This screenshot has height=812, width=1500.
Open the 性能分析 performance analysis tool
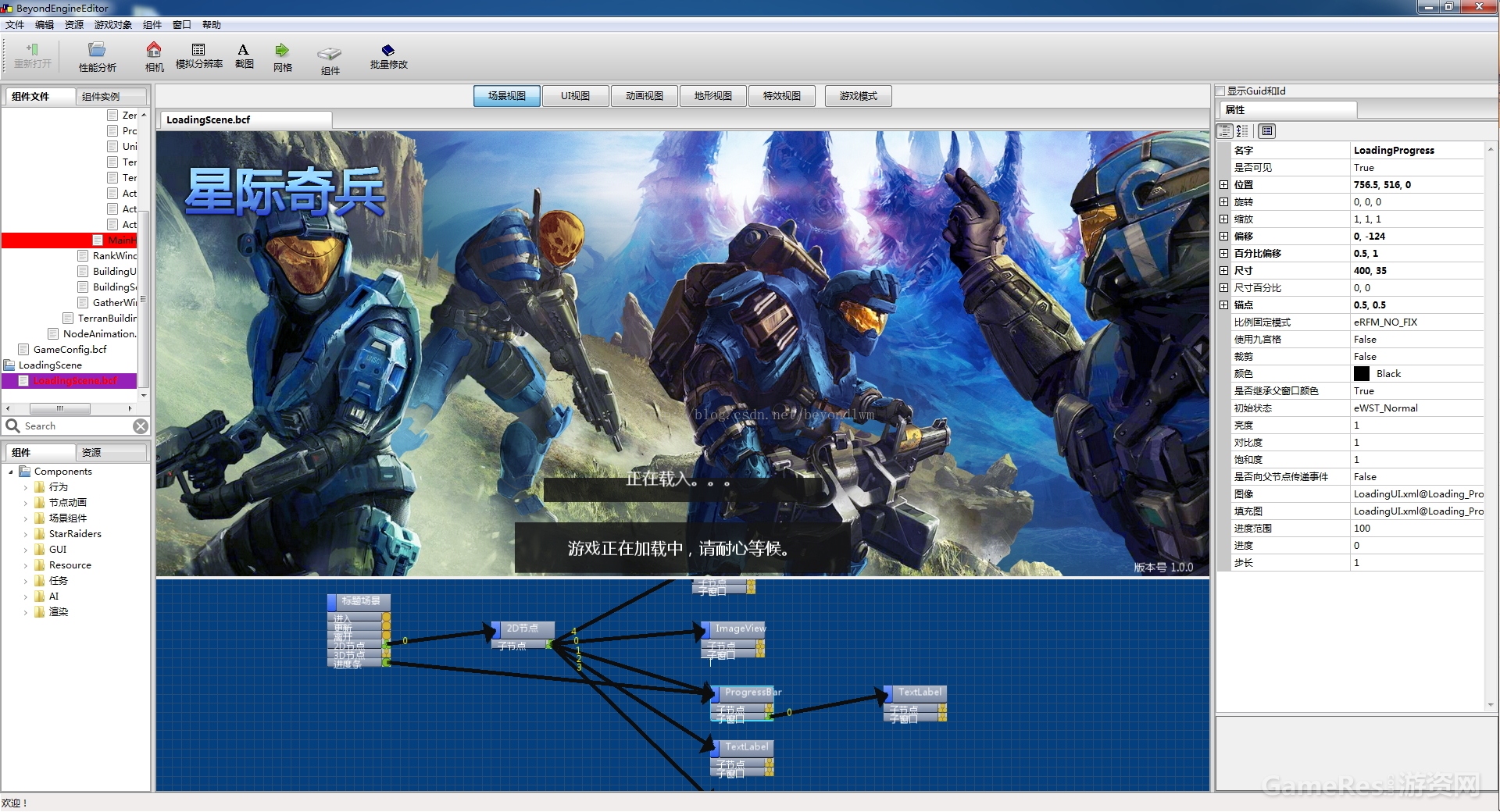pos(97,50)
